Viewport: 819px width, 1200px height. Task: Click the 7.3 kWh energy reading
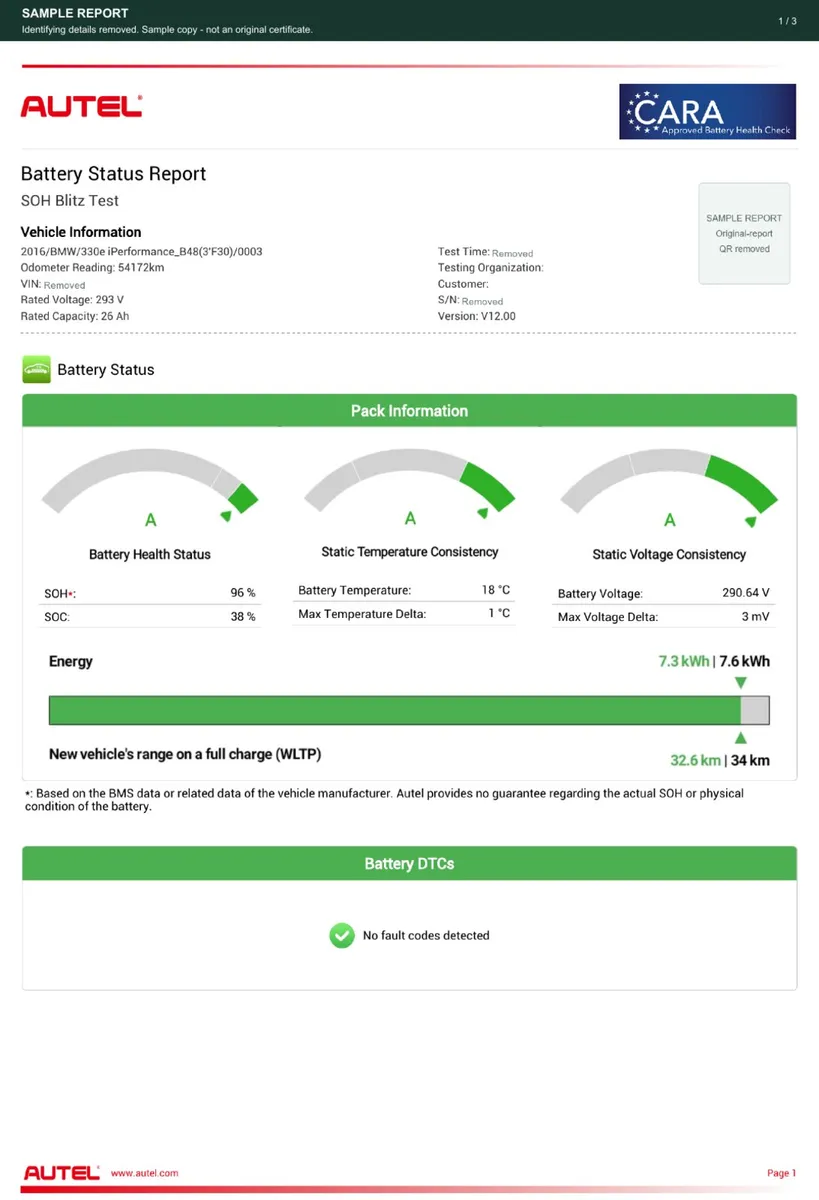tap(684, 661)
